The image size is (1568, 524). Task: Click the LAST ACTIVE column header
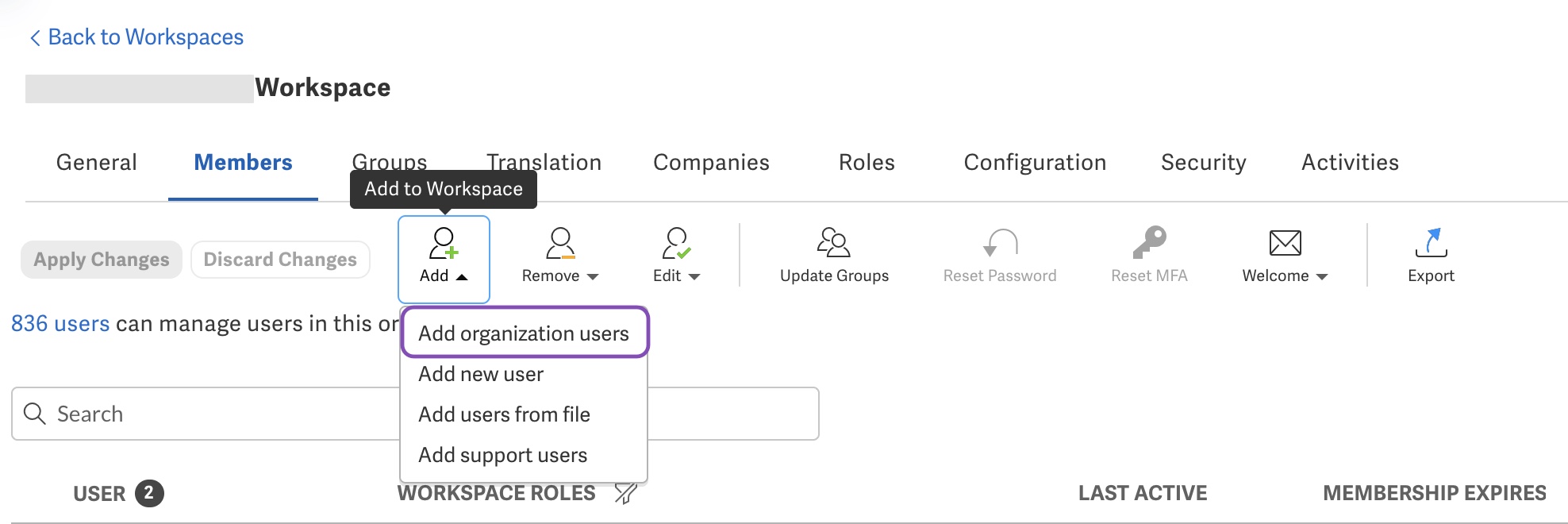pyautogui.click(x=1143, y=493)
